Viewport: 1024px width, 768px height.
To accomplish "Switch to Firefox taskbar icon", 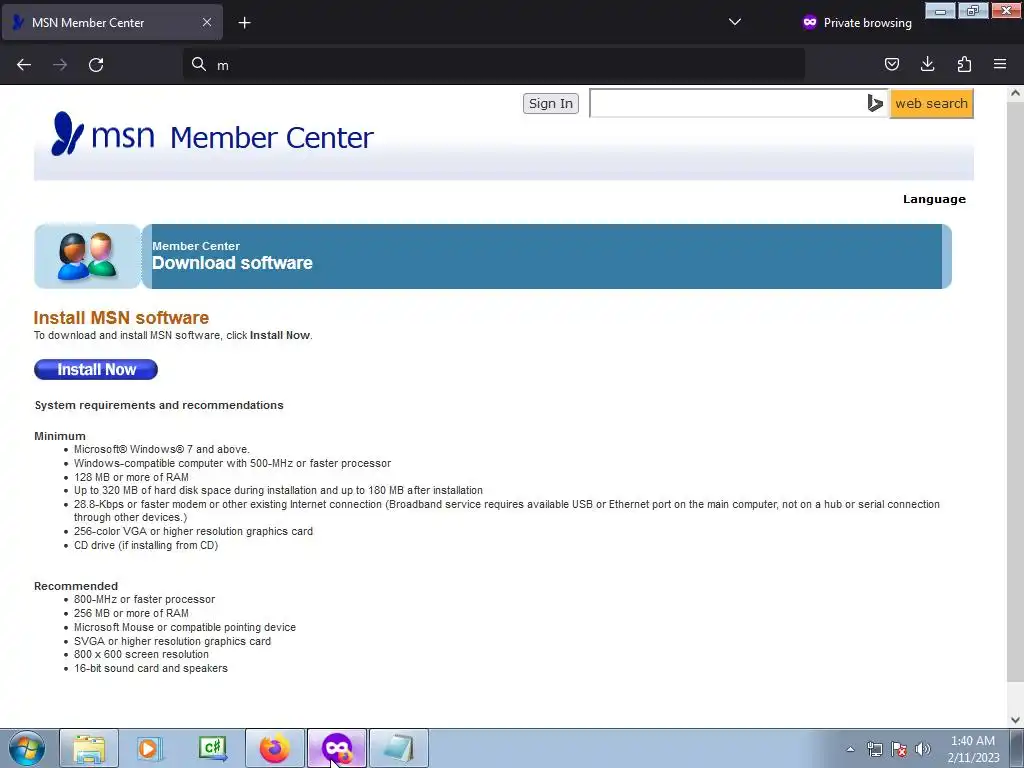I will 275,748.
